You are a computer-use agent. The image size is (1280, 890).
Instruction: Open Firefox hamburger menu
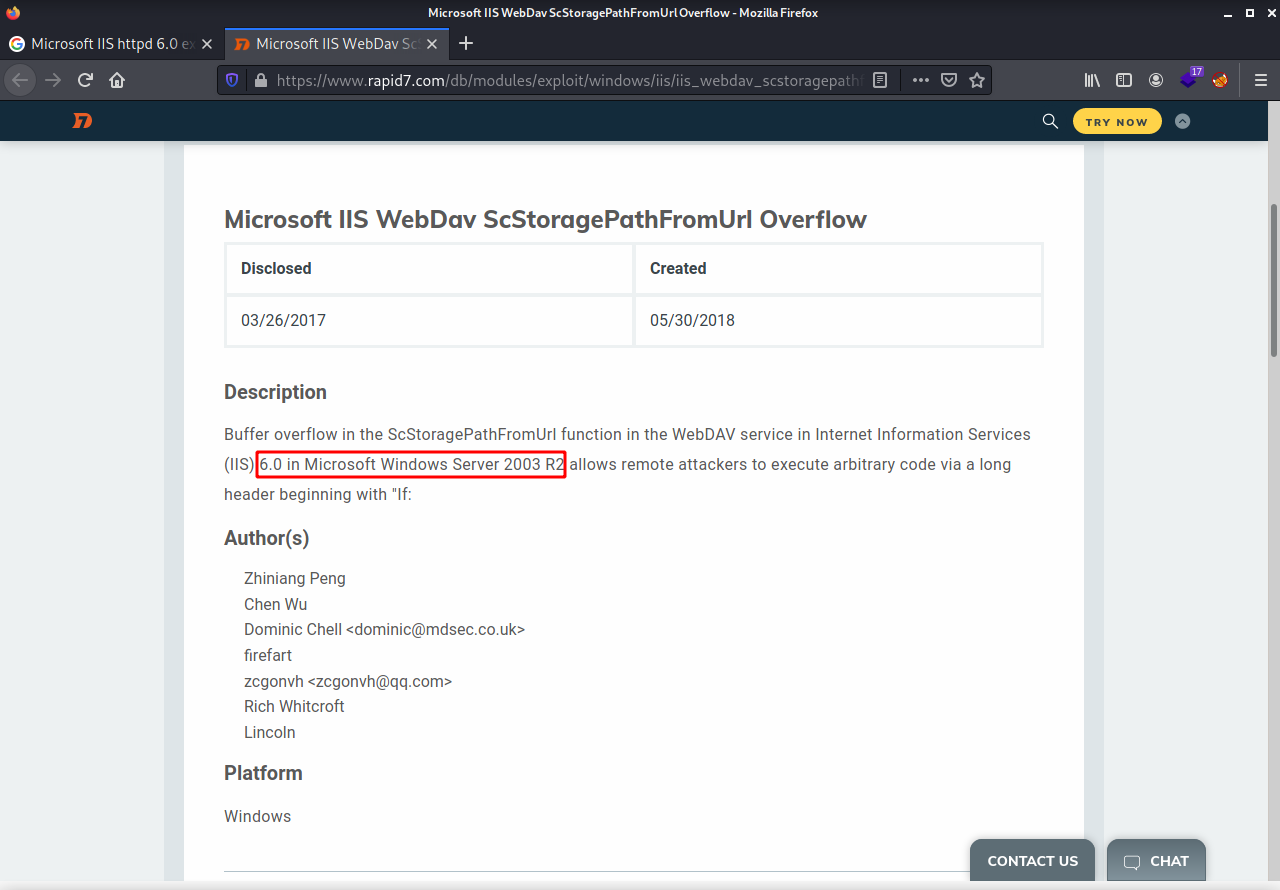click(x=1261, y=80)
